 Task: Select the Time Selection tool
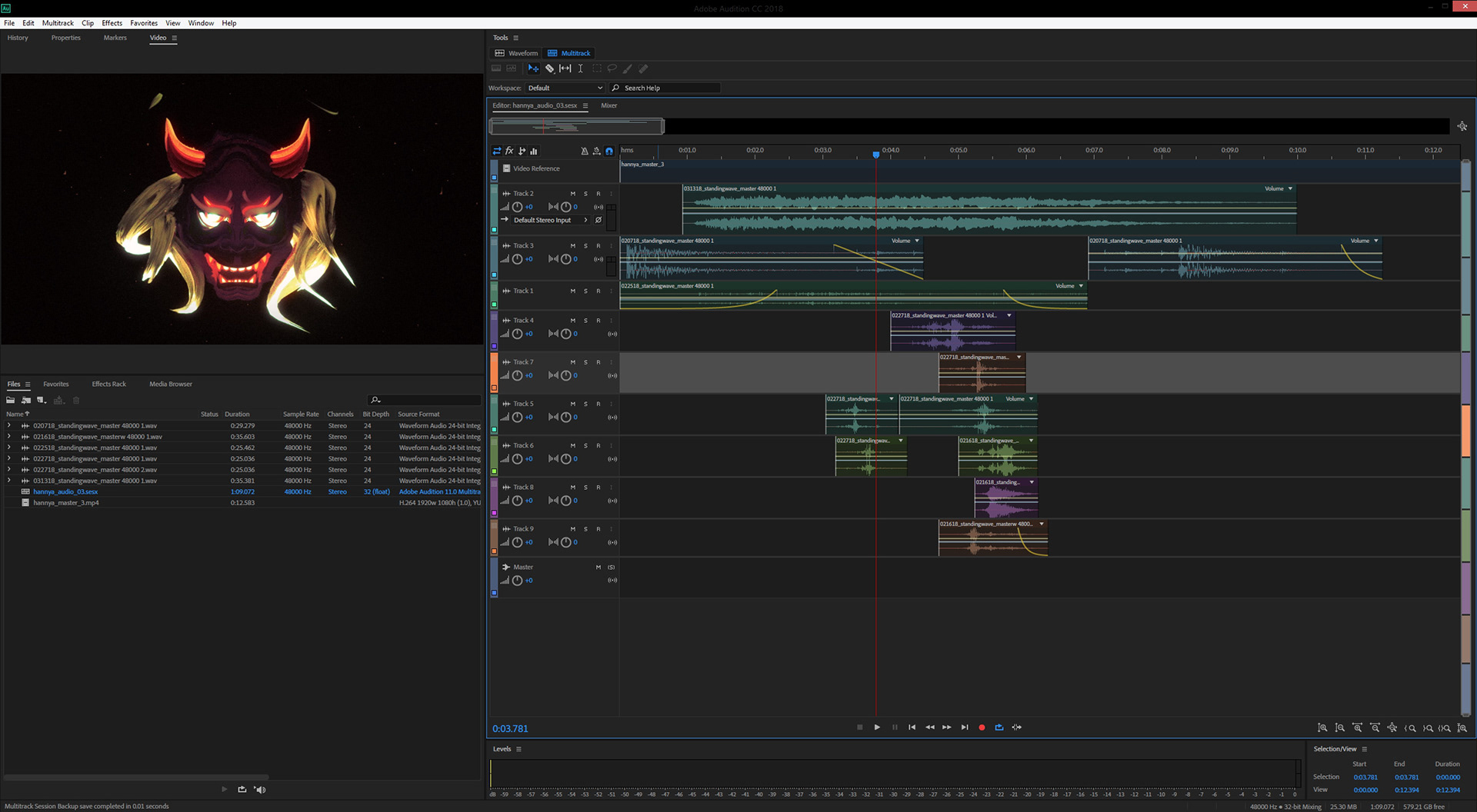tap(581, 68)
